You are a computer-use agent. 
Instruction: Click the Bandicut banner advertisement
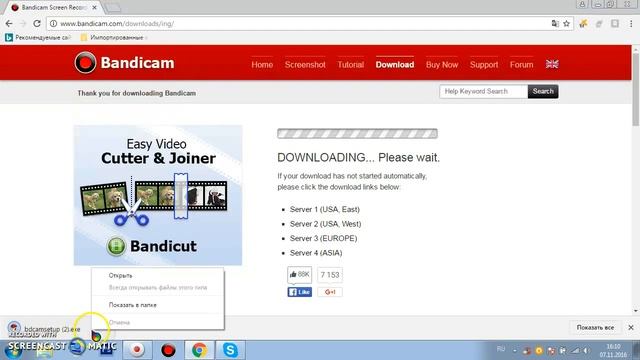pyautogui.click(x=158, y=195)
